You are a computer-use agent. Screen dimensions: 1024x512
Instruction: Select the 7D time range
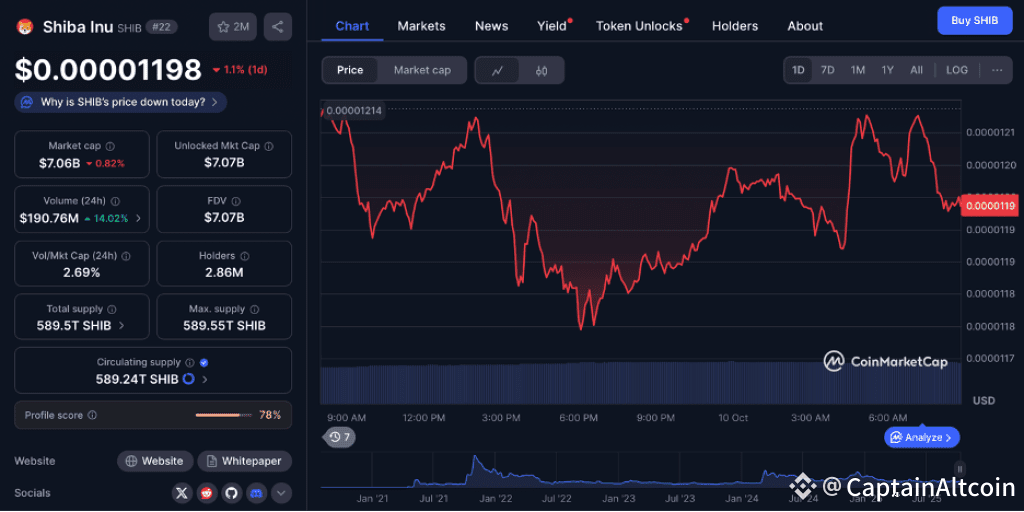point(827,70)
